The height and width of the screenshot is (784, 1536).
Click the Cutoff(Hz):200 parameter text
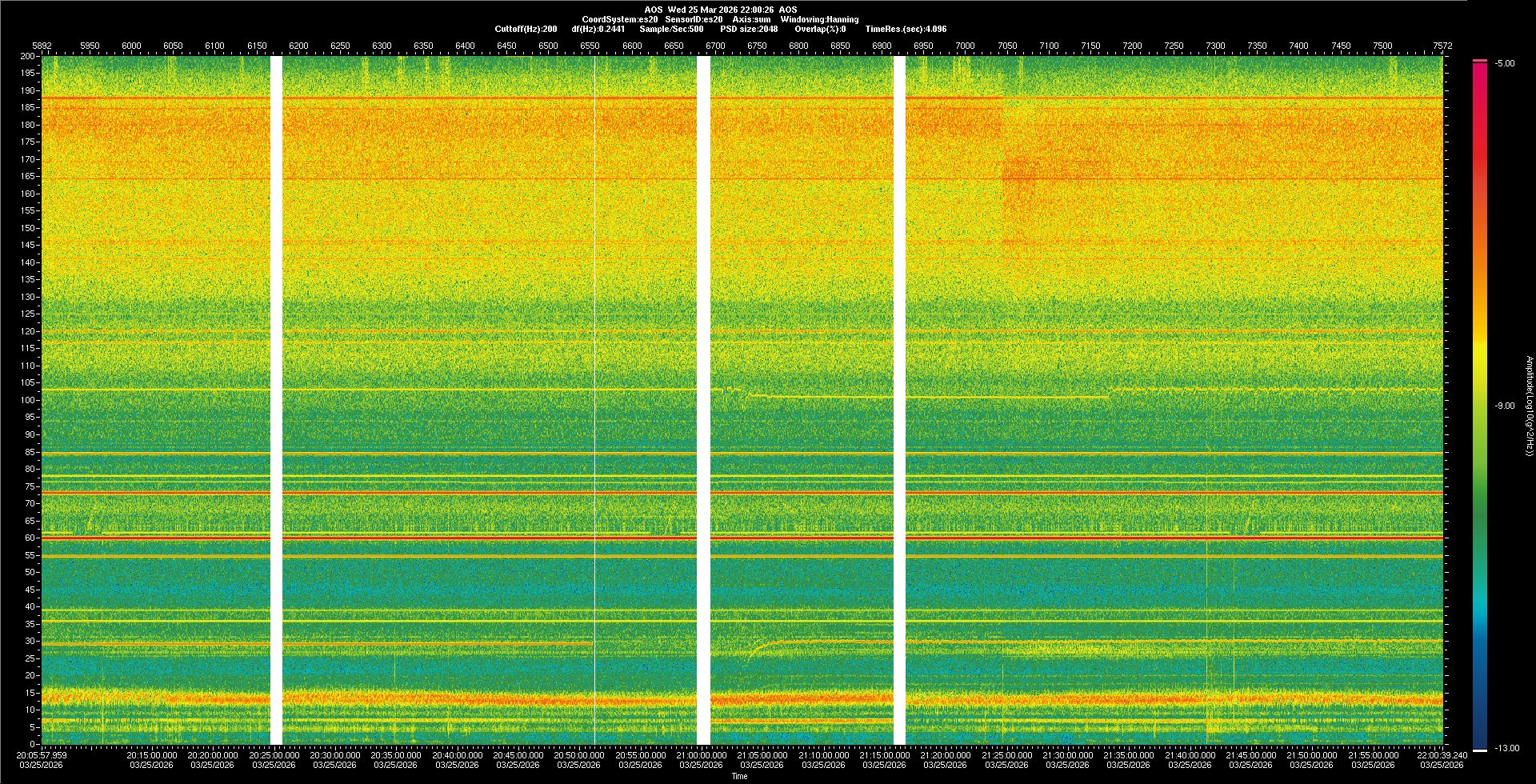click(x=526, y=29)
